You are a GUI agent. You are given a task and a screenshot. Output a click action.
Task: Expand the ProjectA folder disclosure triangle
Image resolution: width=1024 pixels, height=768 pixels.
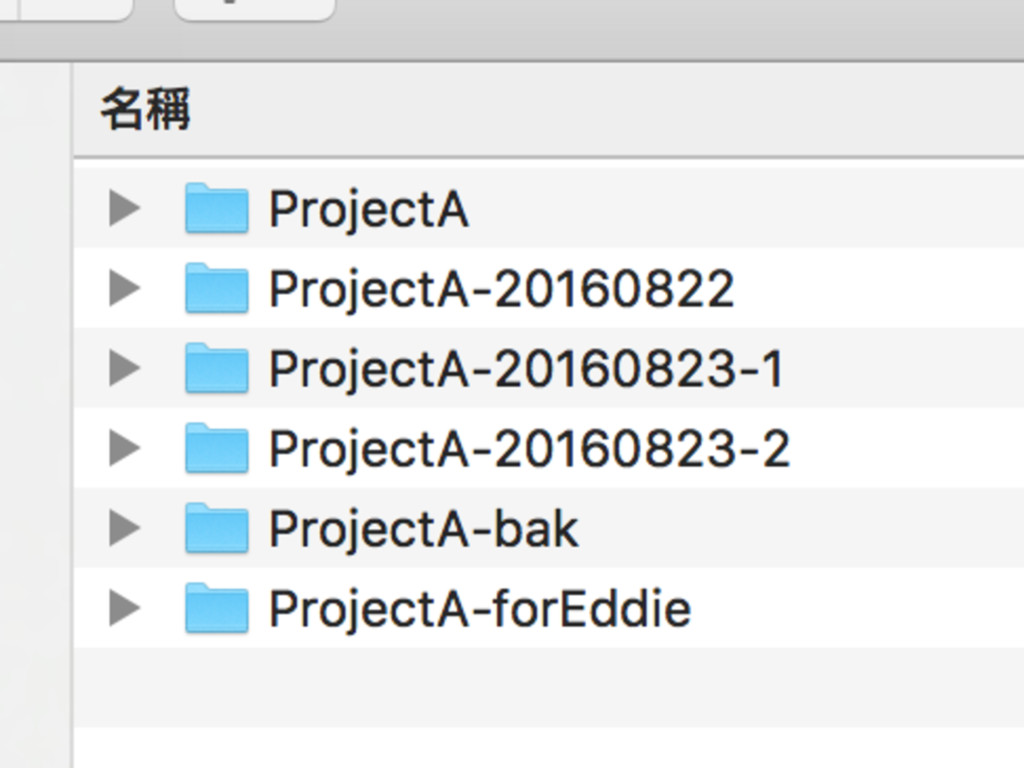coord(124,209)
